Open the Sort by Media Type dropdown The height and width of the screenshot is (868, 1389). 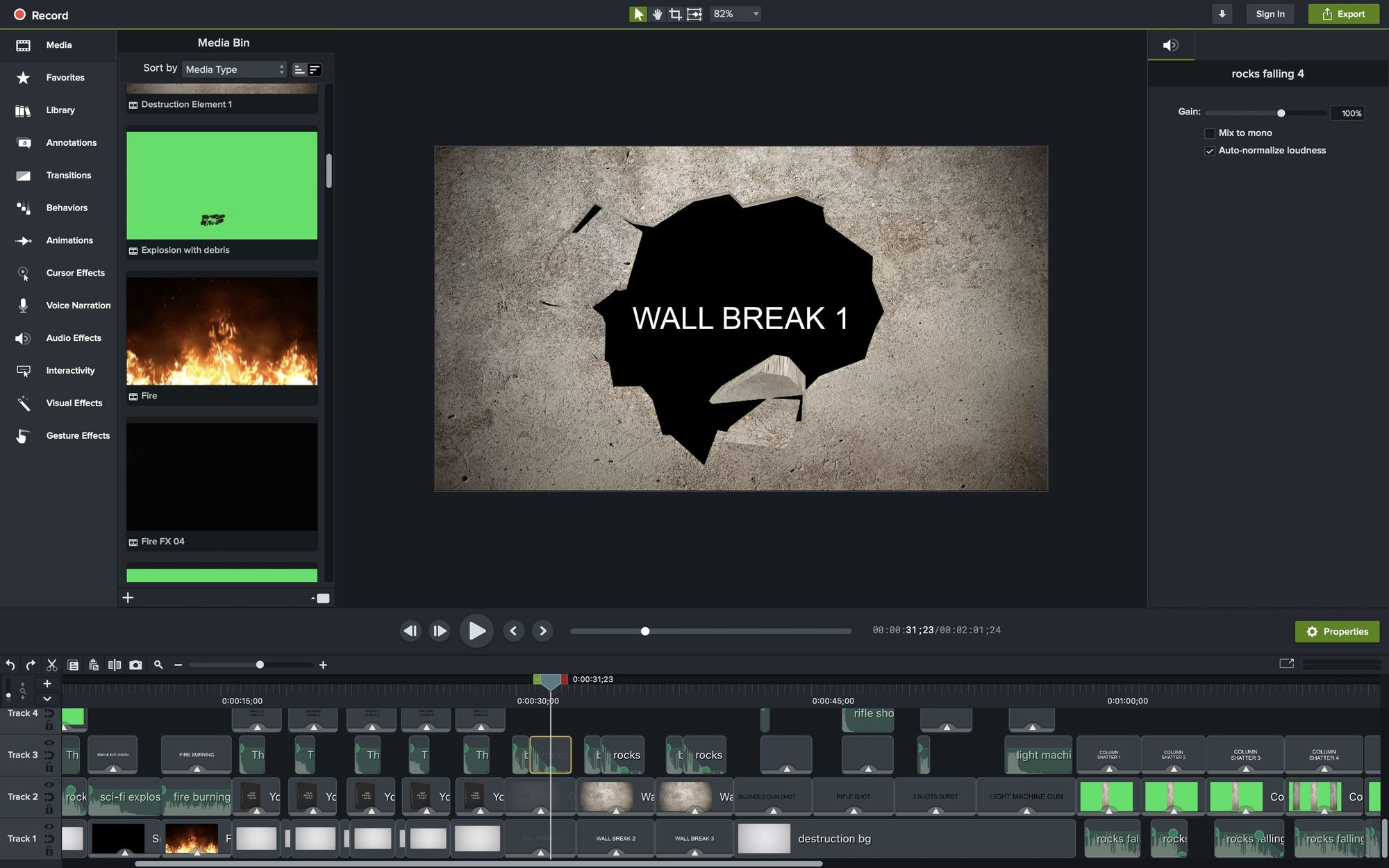click(234, 69)
